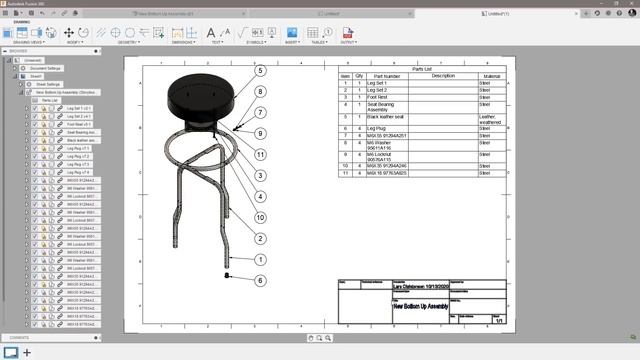
Task: Toggle checkbox for Leg Plug v7:2
Action: 35,156
